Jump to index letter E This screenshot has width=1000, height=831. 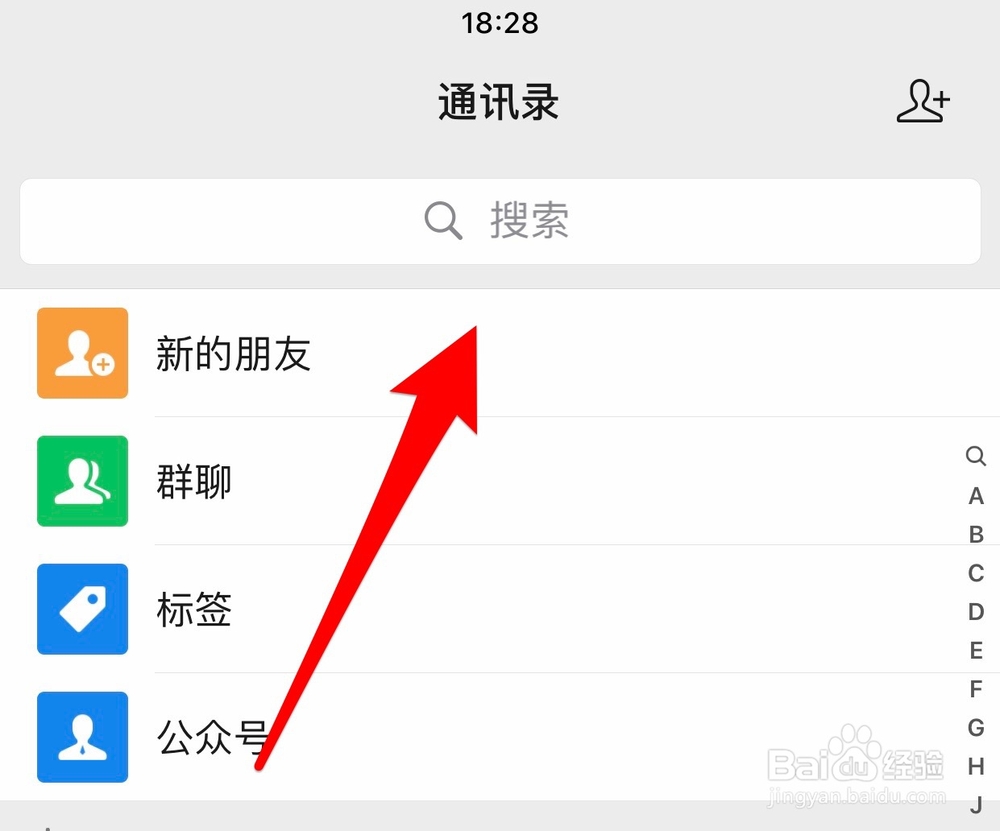[x=976, y=651]
